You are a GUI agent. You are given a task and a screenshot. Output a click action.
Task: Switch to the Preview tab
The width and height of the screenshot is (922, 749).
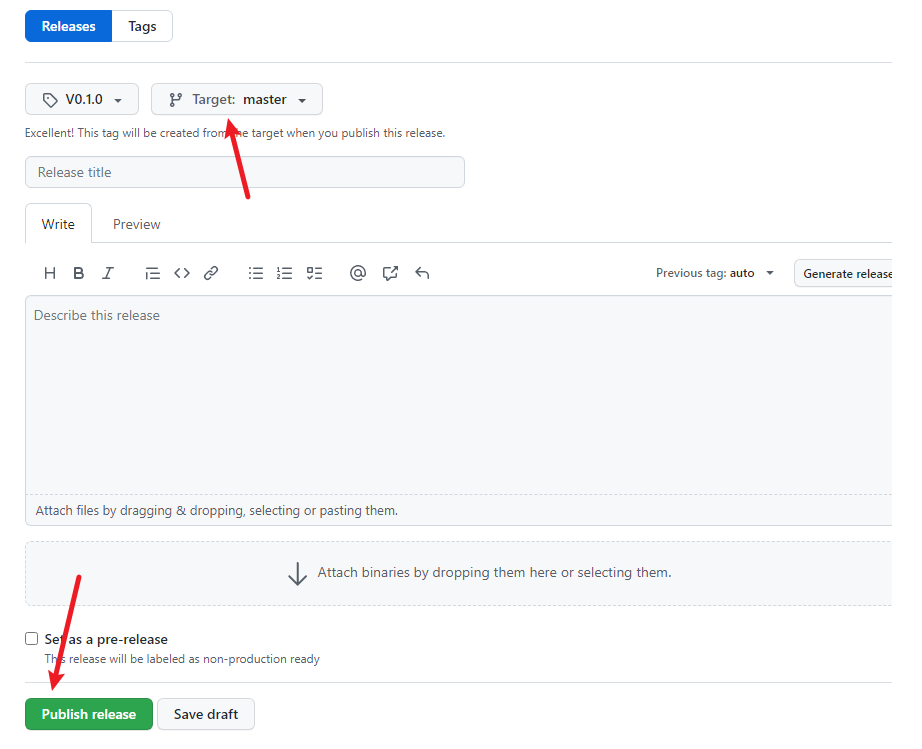pos(136,224)
